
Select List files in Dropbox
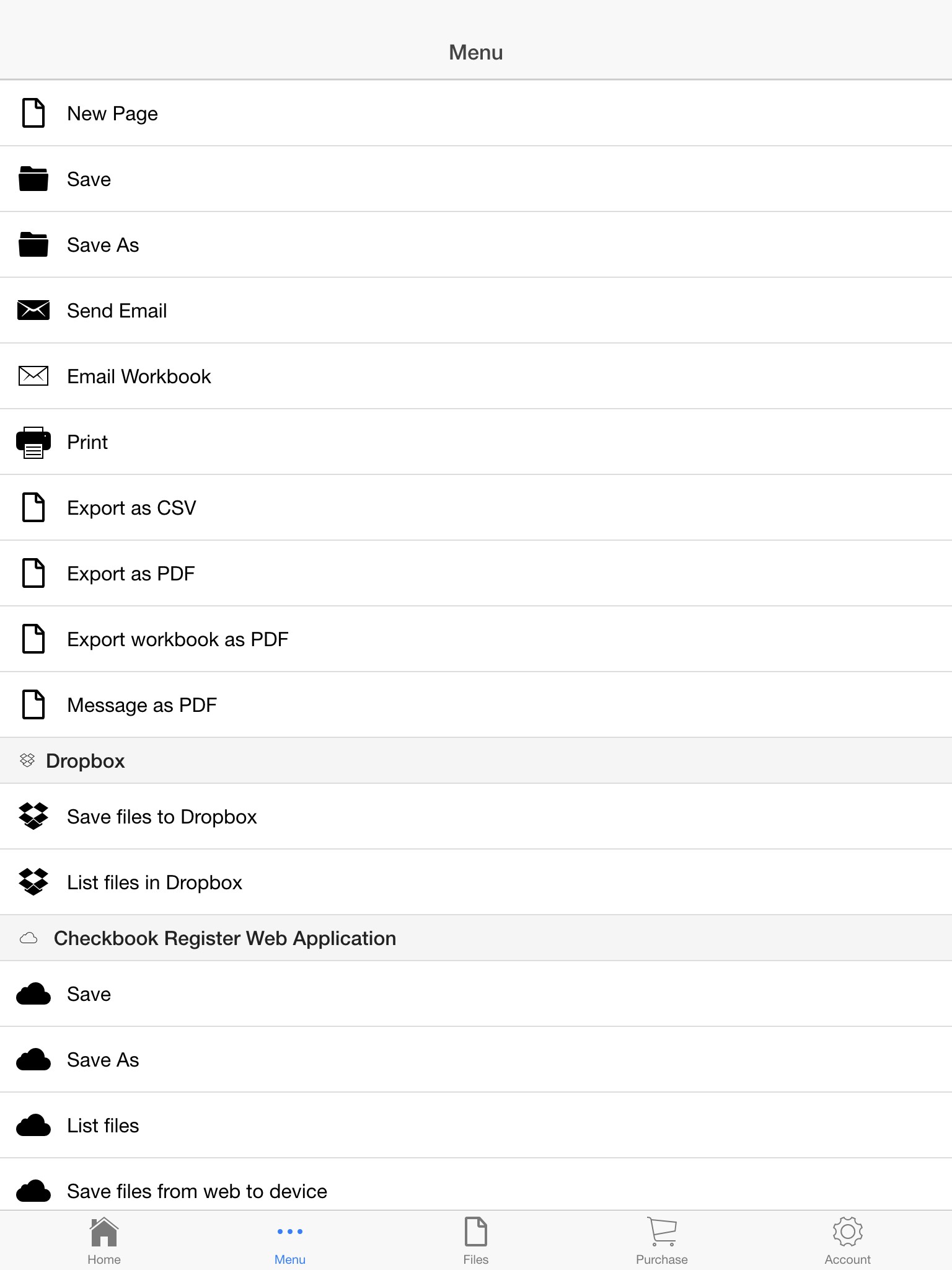(476, 882)
